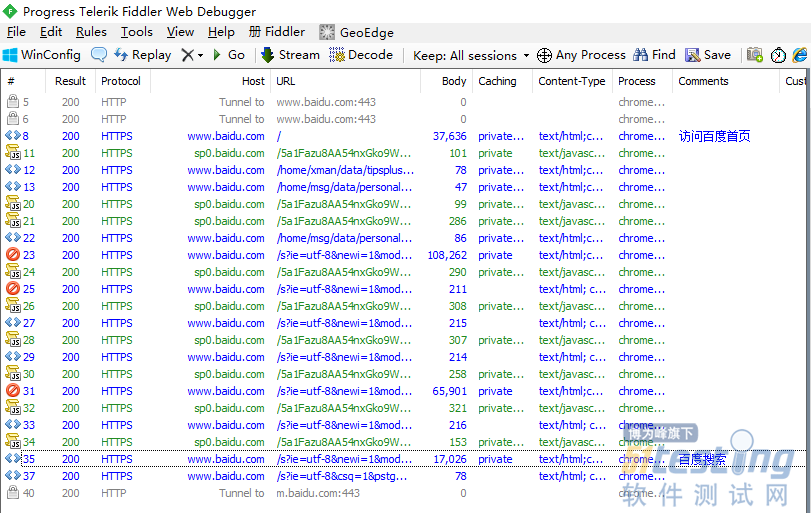Click the comment speech bubble icon

pyautogui.click(x=99, y=55)
